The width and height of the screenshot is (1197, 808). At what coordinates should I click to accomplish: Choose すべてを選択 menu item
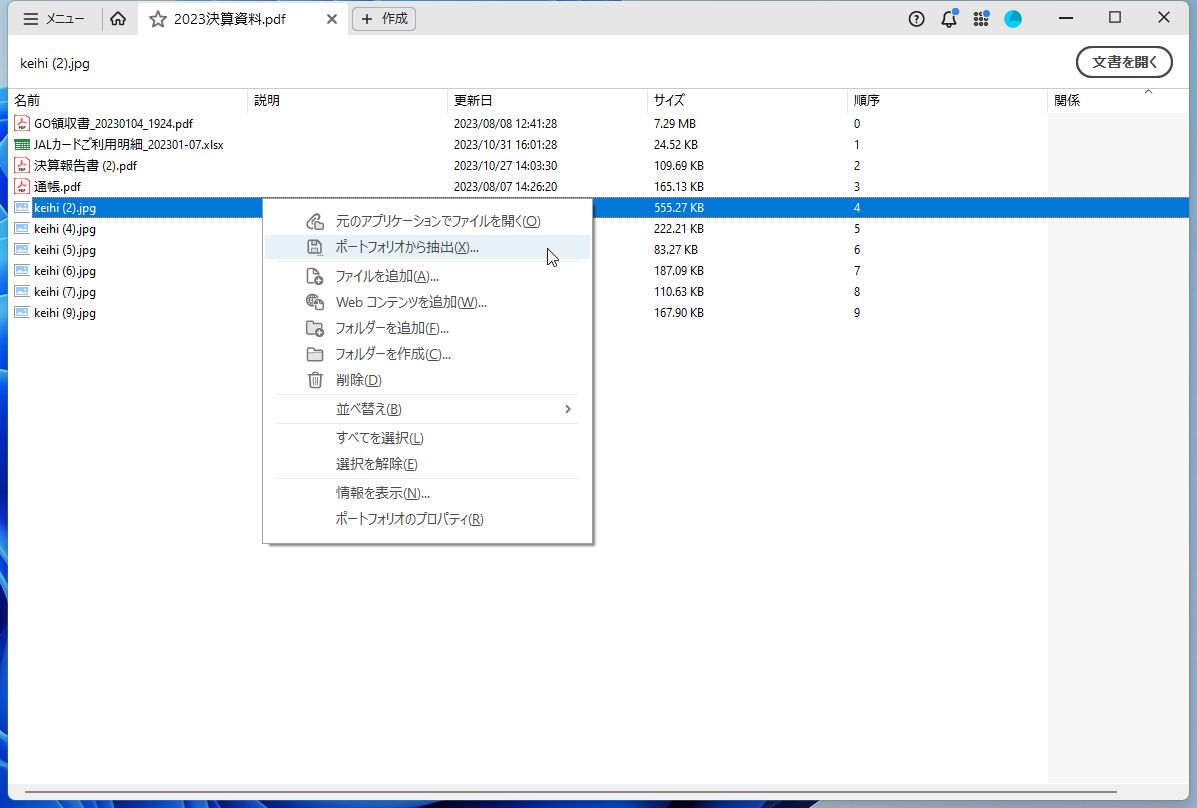click(428, 438)
